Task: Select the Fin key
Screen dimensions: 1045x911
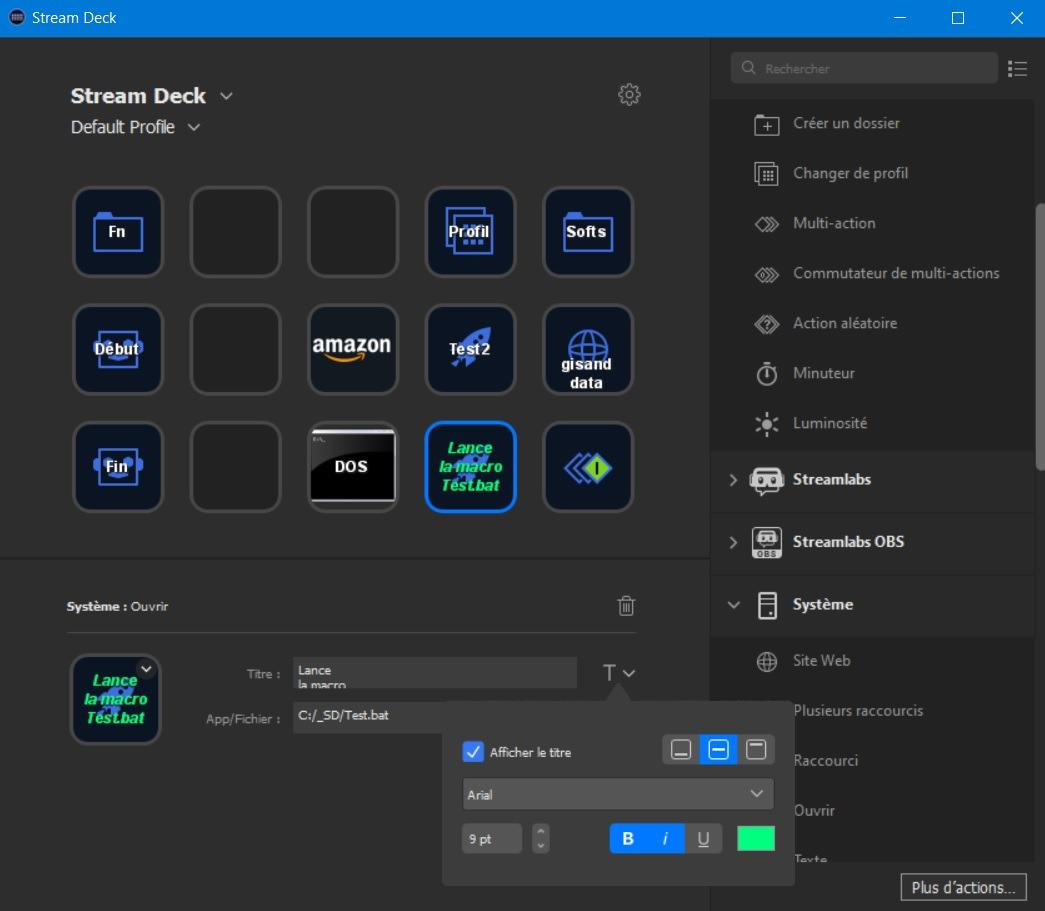Action: (x=118, y=466)
